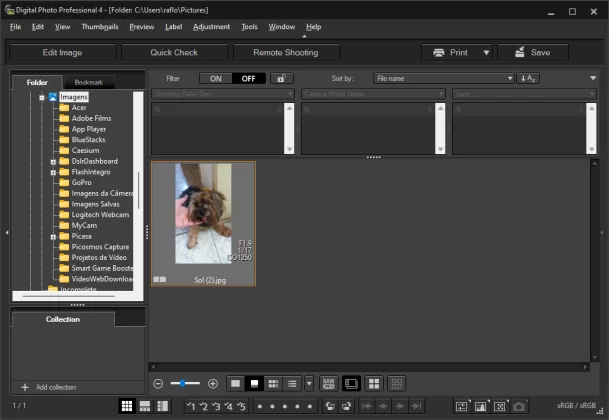
Task: Click the filter lock icon
Action: tap(282, 78)
